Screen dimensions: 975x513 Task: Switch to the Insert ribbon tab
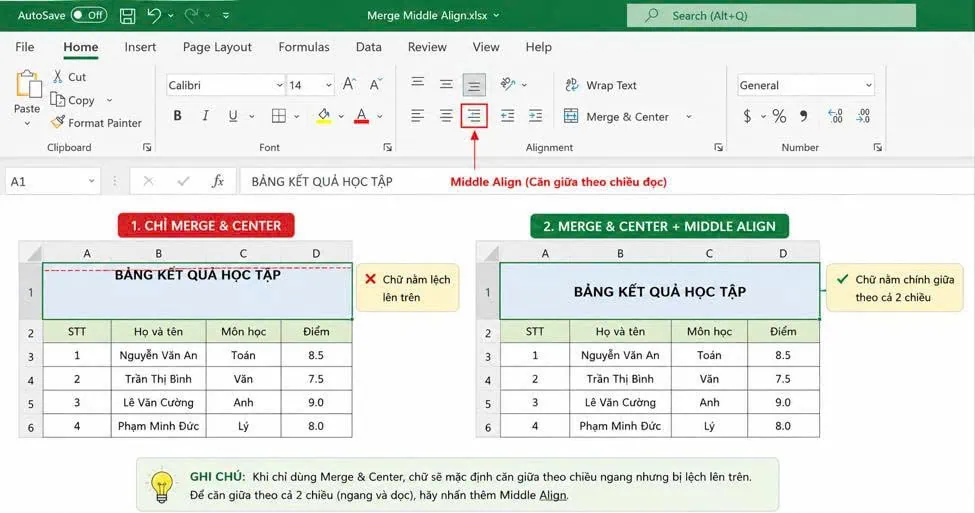pyautogui.click(x=140, y=47)
